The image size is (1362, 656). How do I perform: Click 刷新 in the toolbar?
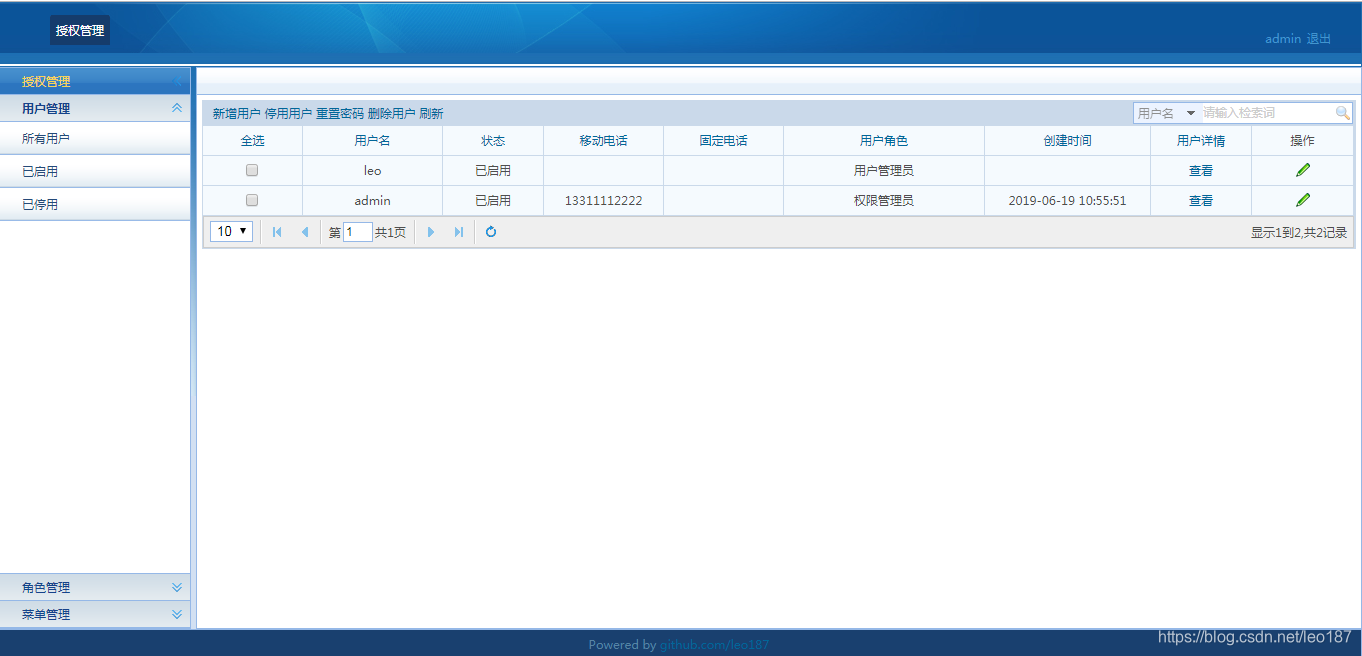431,114
